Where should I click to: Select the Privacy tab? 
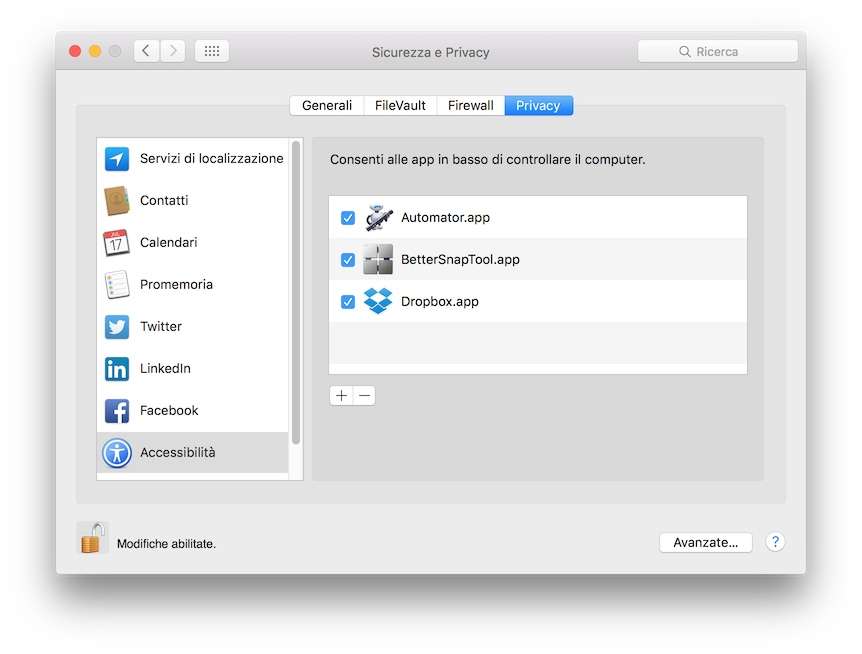[x=539, y=106]
